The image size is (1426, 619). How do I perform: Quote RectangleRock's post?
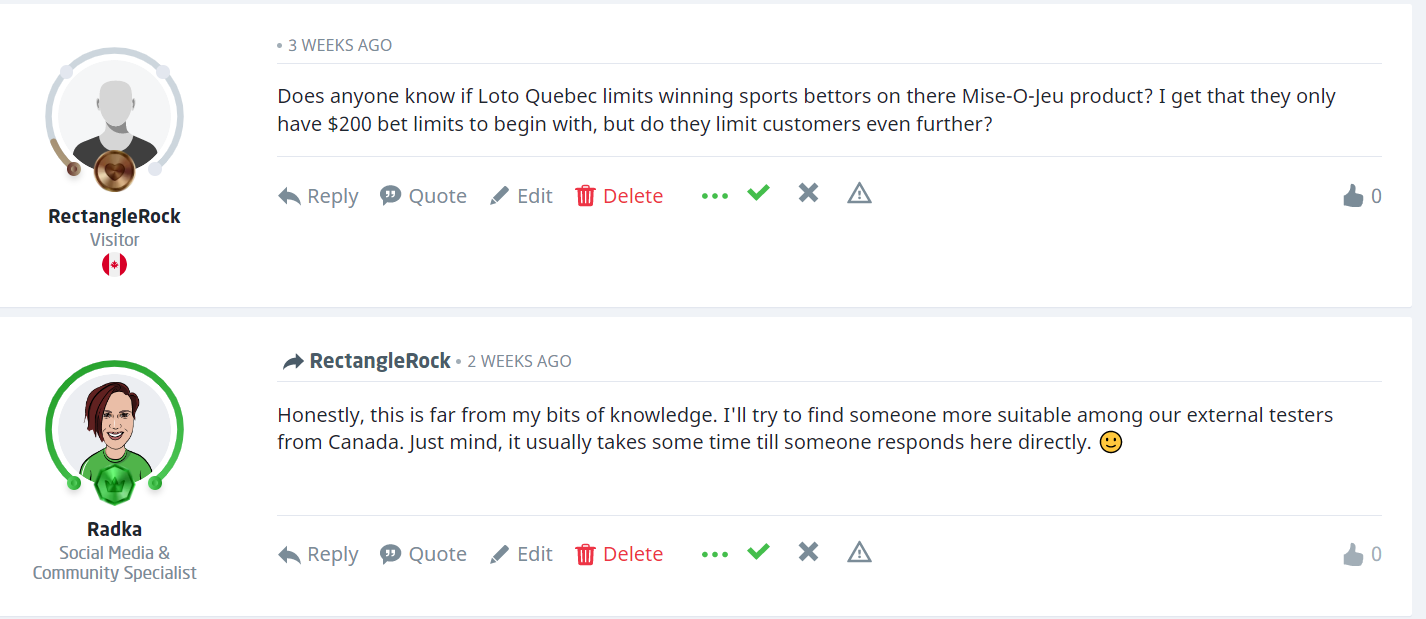[x=423, y=196]
